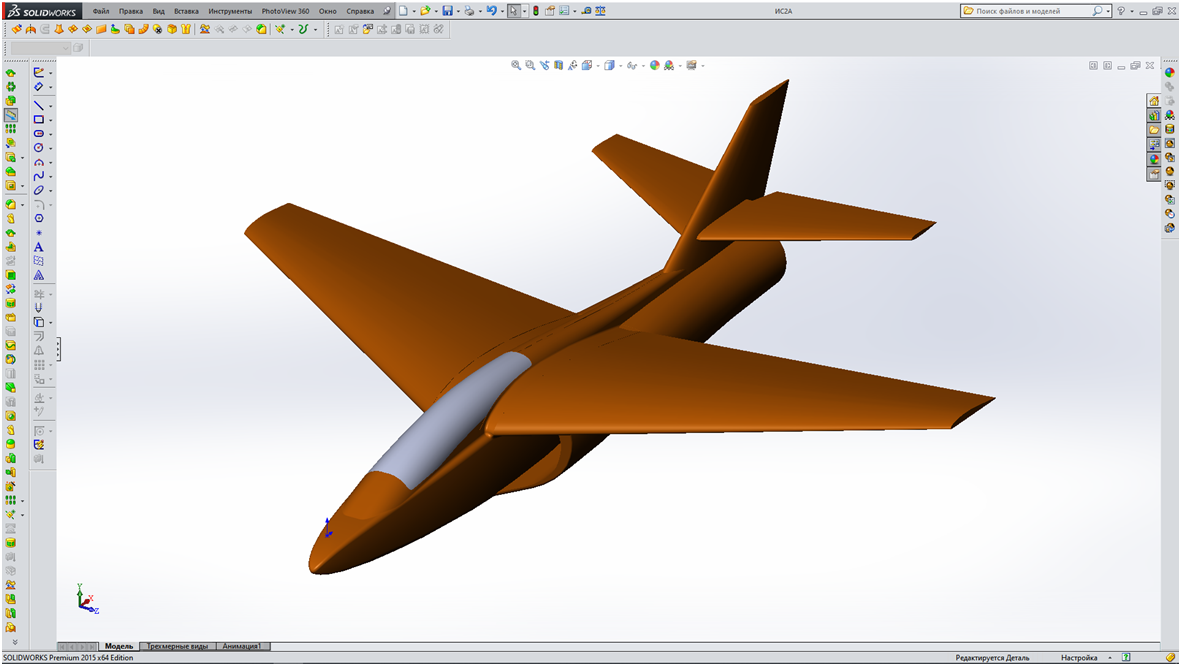Click Zoom to Area icon
The width and height of the screenshot is (1181, 666).
tap(530, 66)
